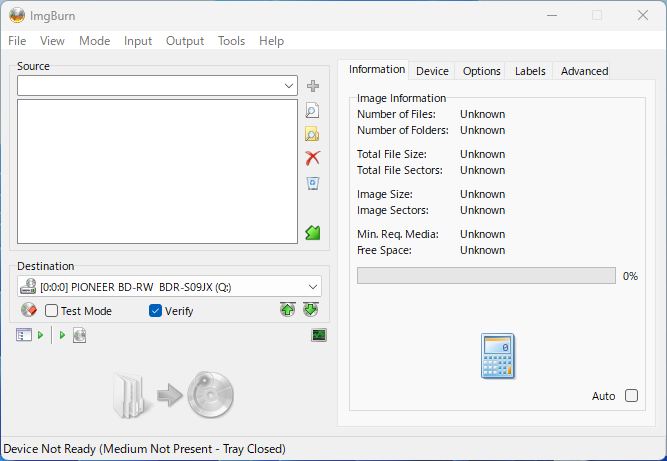Tick the Auto calculate checkbox
Screen dimensions: 667x461
coord(631,396)
